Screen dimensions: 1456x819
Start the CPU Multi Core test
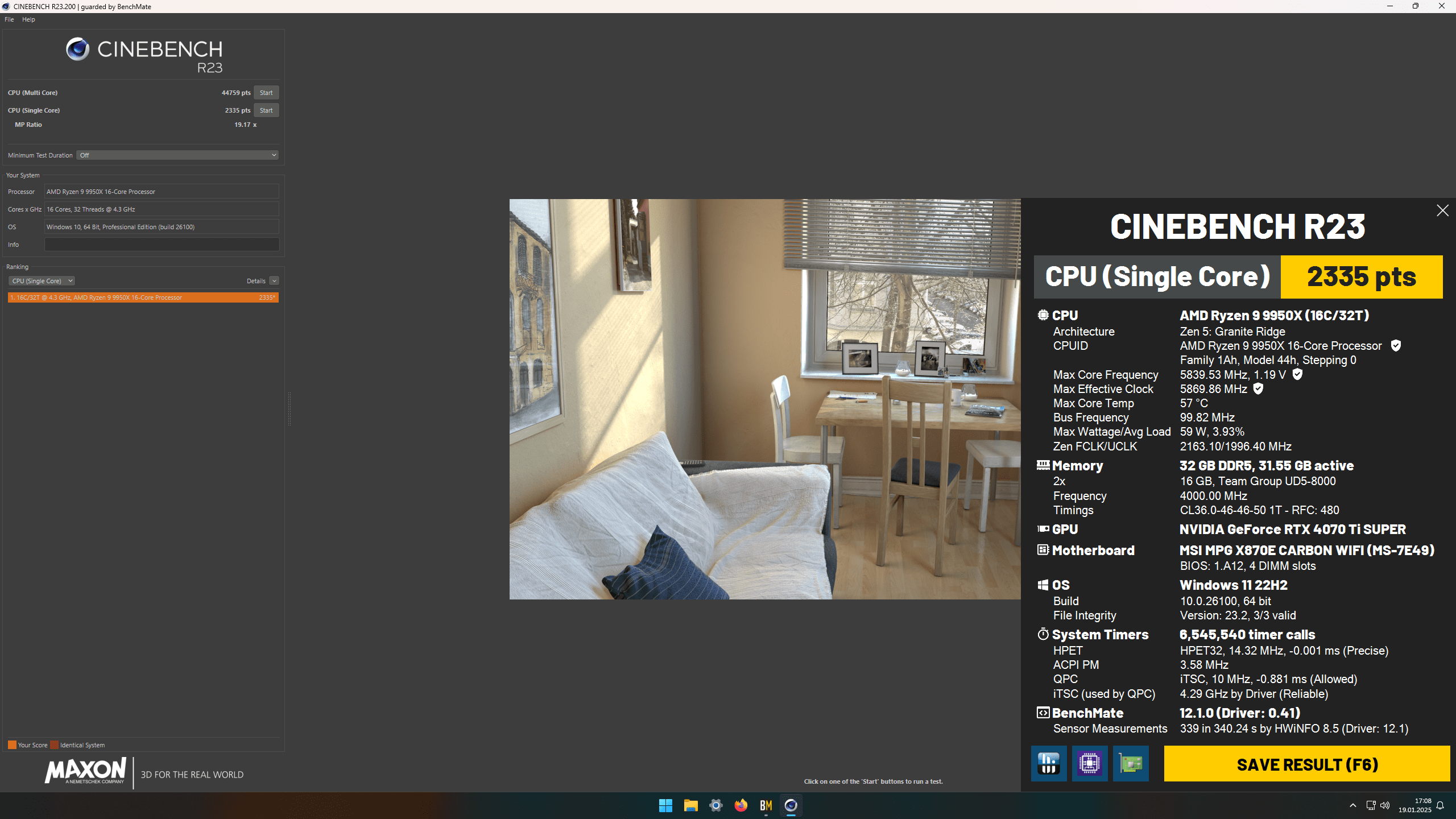(266, 93)
